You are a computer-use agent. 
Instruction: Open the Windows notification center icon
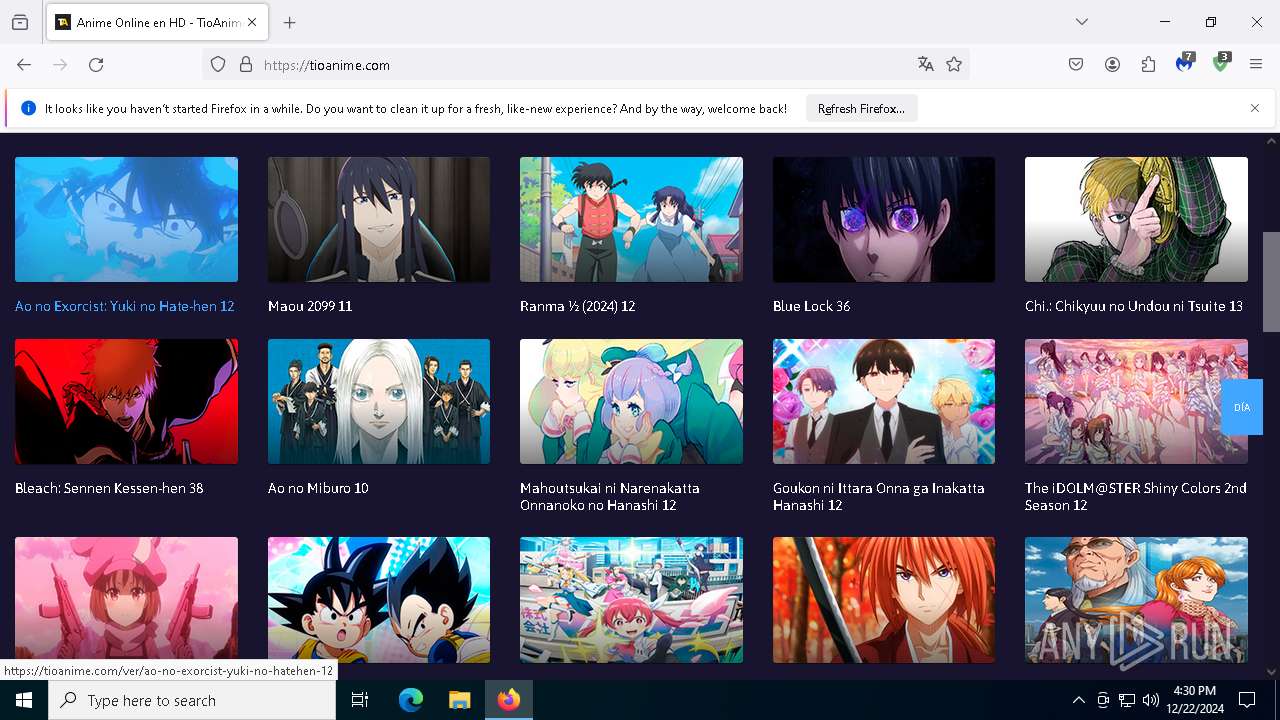pos(1247,700)
